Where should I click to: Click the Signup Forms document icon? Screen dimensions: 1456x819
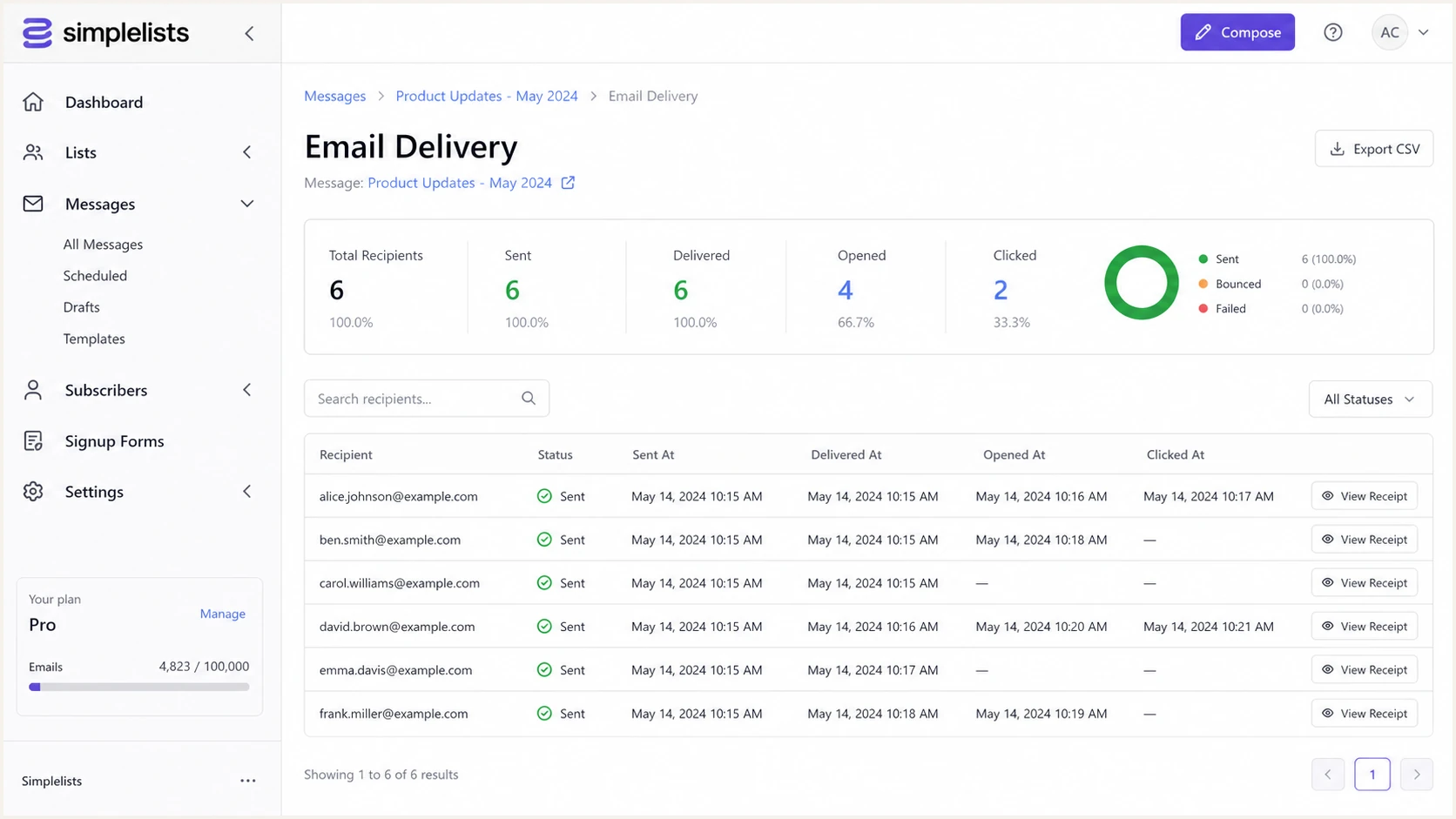[33, 441]
